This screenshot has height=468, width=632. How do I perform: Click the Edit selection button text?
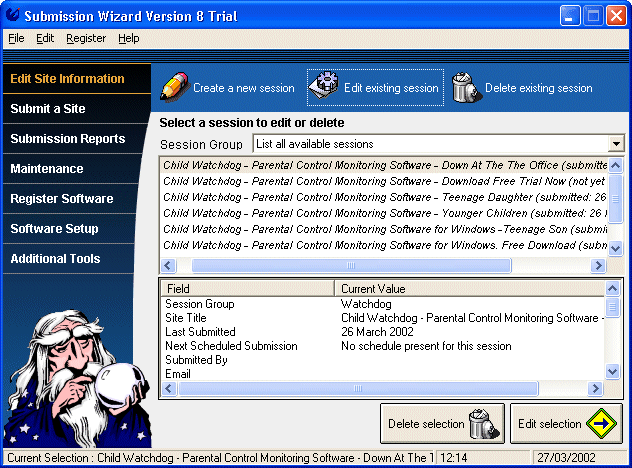coord(550,424)
